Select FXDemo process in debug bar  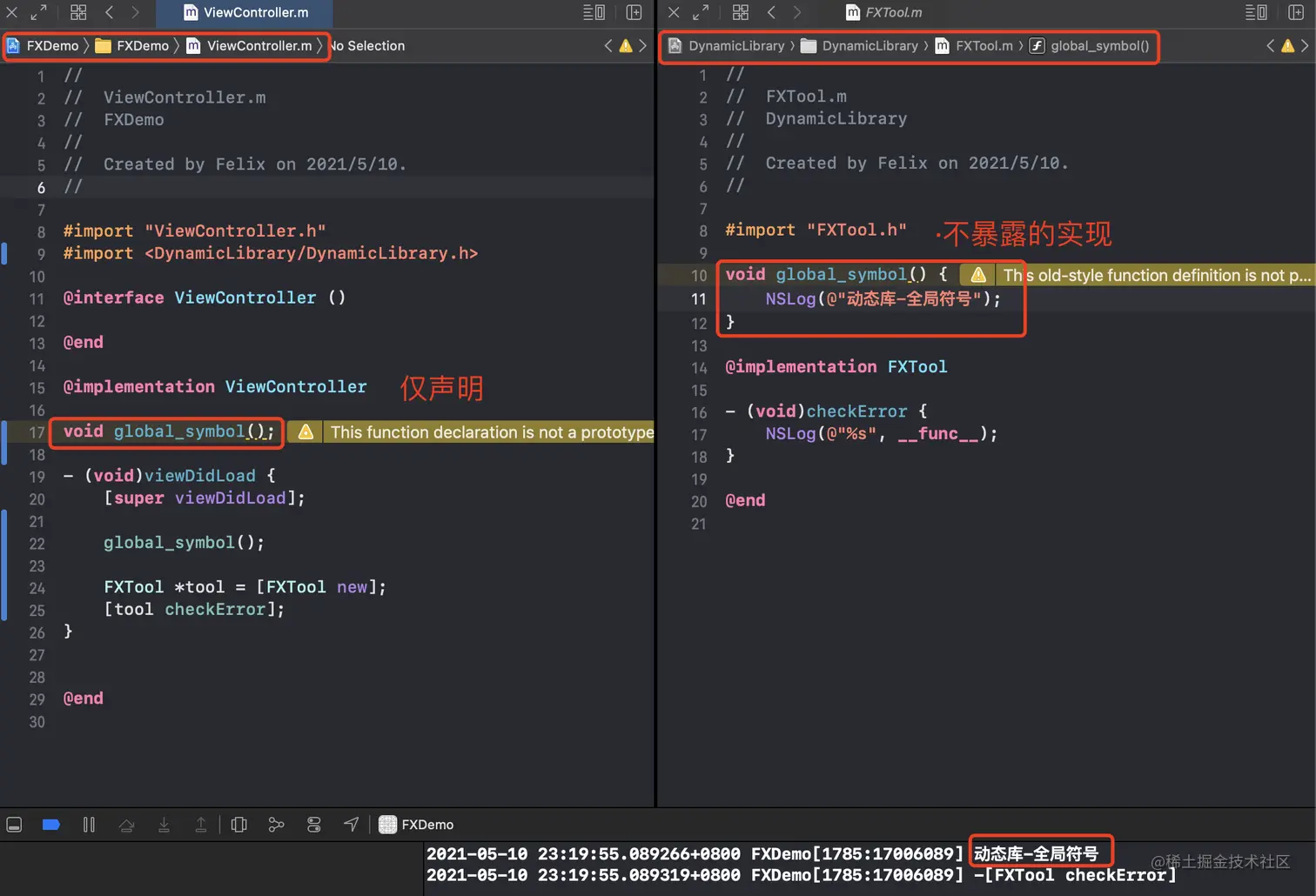pyautogui.click(x=417, y=825)
